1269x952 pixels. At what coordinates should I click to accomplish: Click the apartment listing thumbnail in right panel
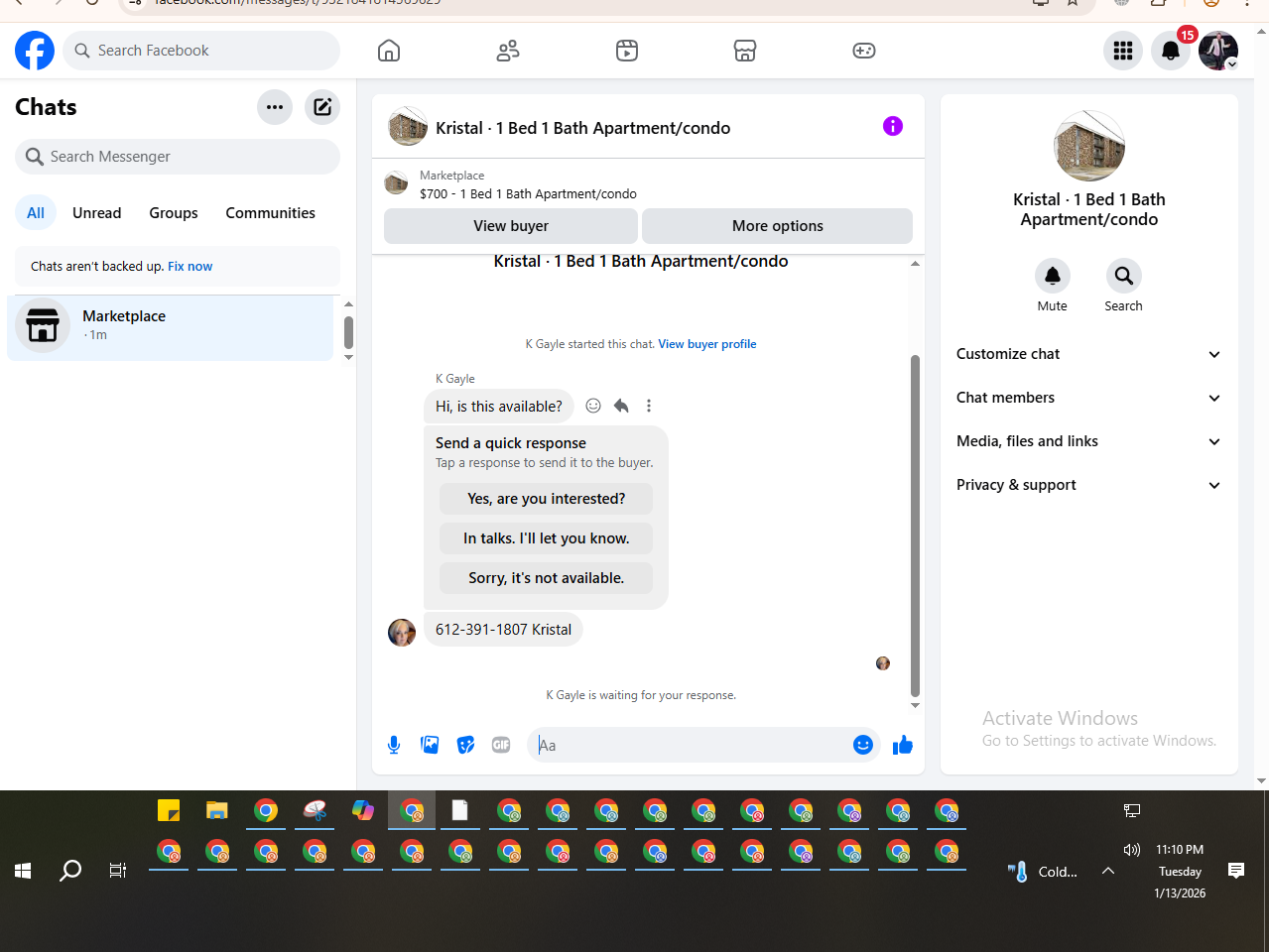[1089, 146]
